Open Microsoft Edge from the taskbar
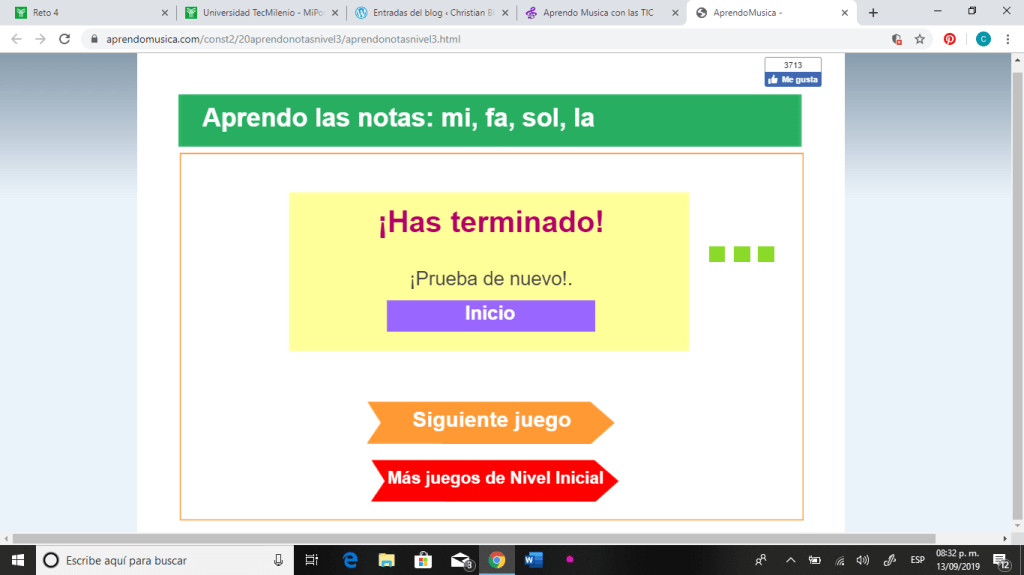The width and height of the screenshot is (1024, 575). (350, 560)
